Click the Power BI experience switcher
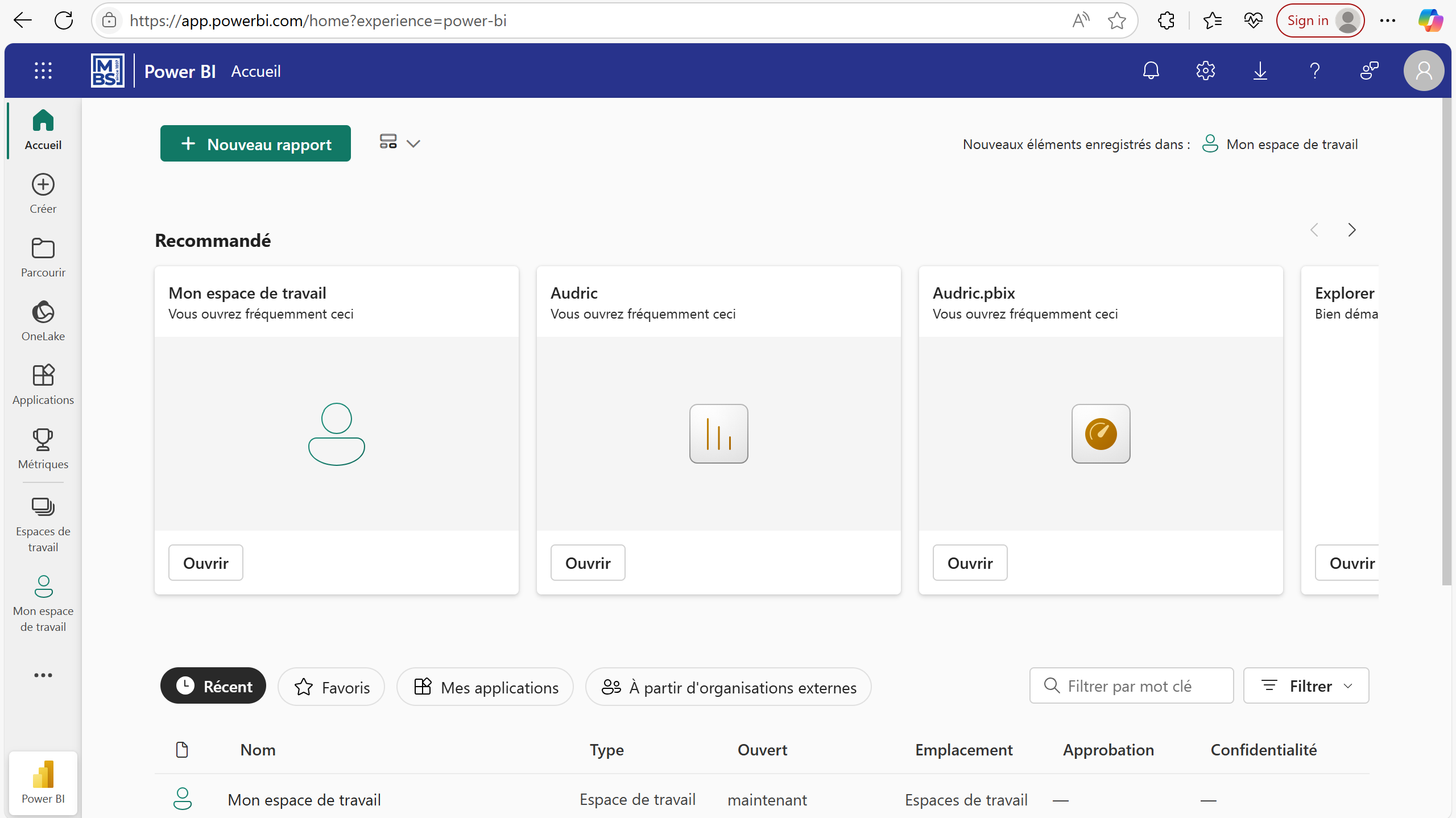Image resolution: width=1456 pixels, height=818 pixels. point(43,783)
